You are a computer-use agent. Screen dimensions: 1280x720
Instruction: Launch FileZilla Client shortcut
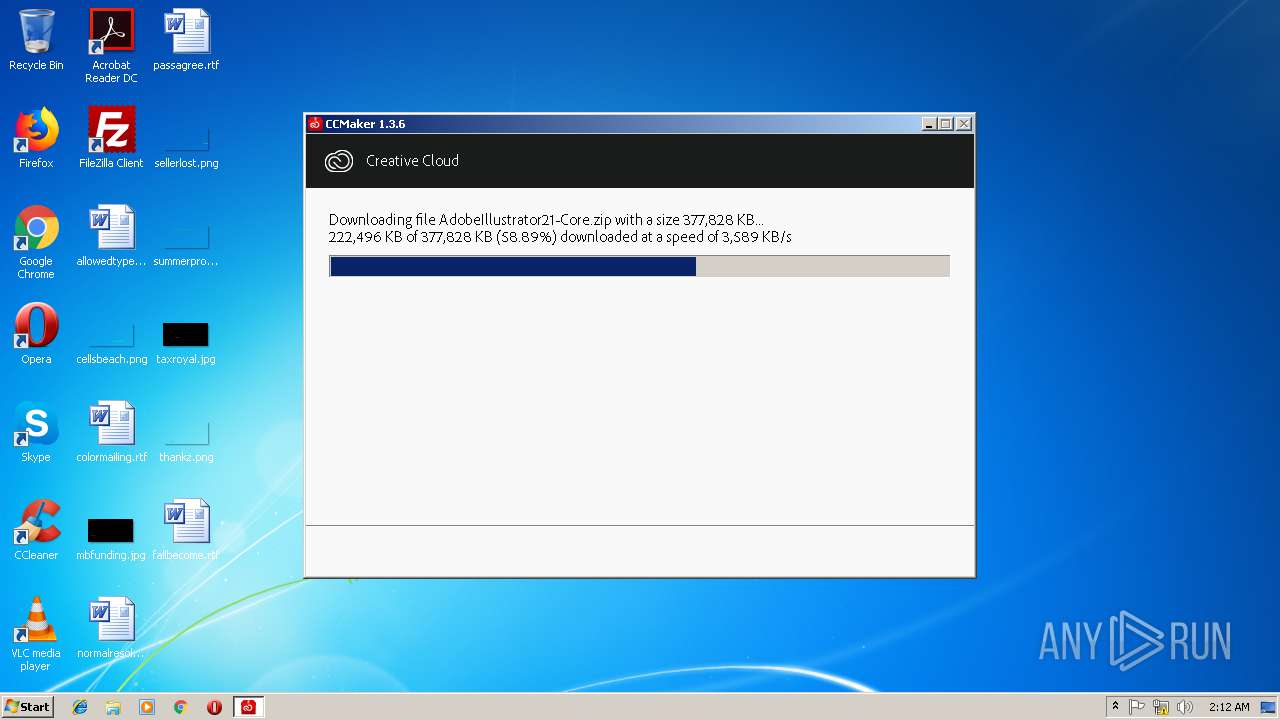coord(111,138)
